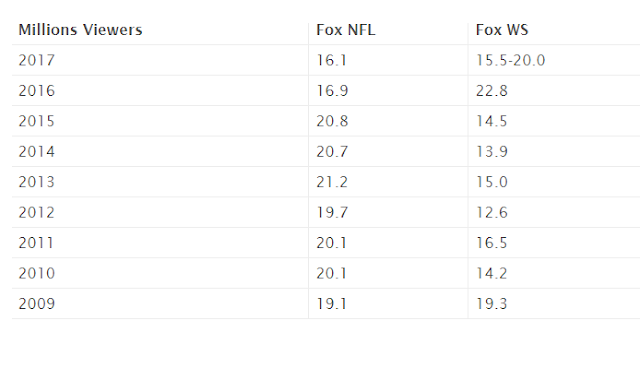Screen dimensions: 640x392
Task: Click the Fox NFL column header
Action: click(346, 30)
